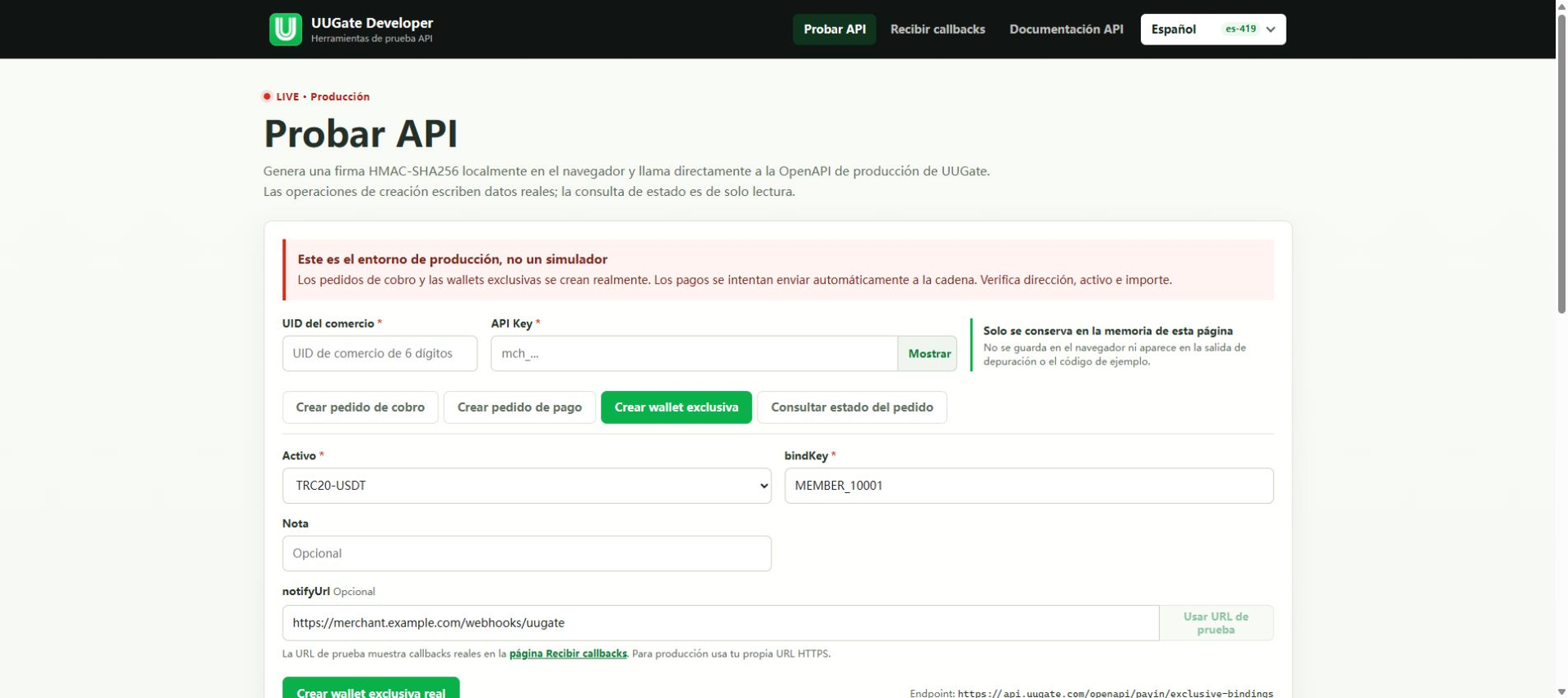Click the exclusive-bindings endpoint URL text

tap(1115, 693)
